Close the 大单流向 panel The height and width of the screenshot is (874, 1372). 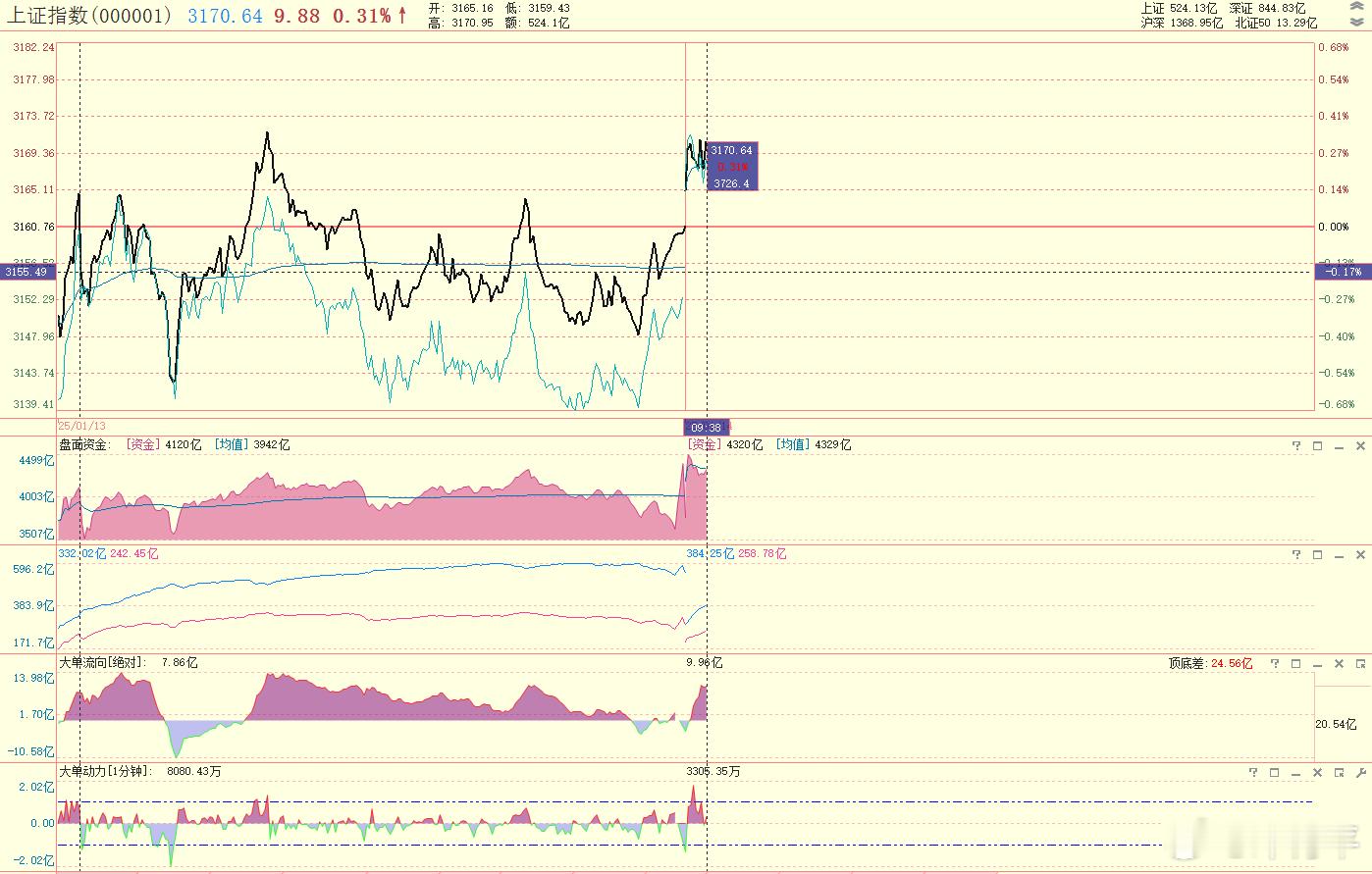[1339, 664]
